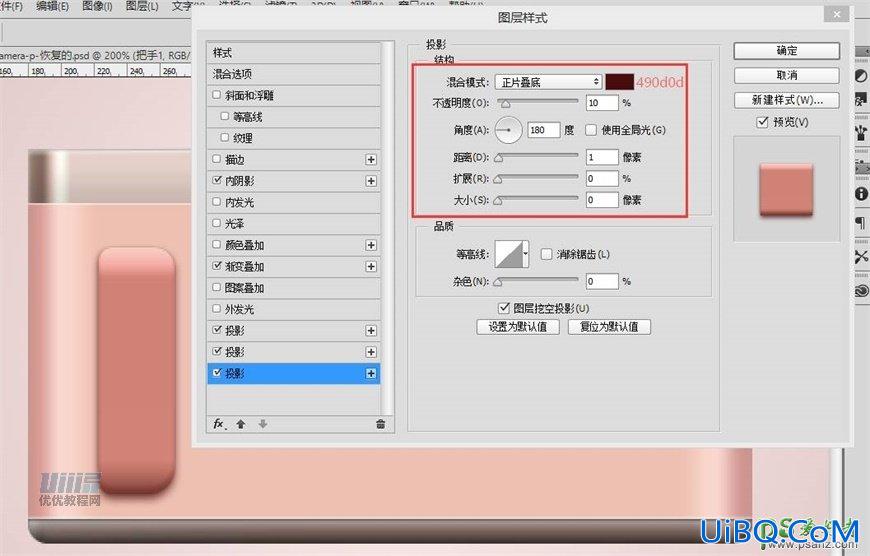870x556 pixels.
Task: Select the 混合选项 entry
Action: [293, 74]
